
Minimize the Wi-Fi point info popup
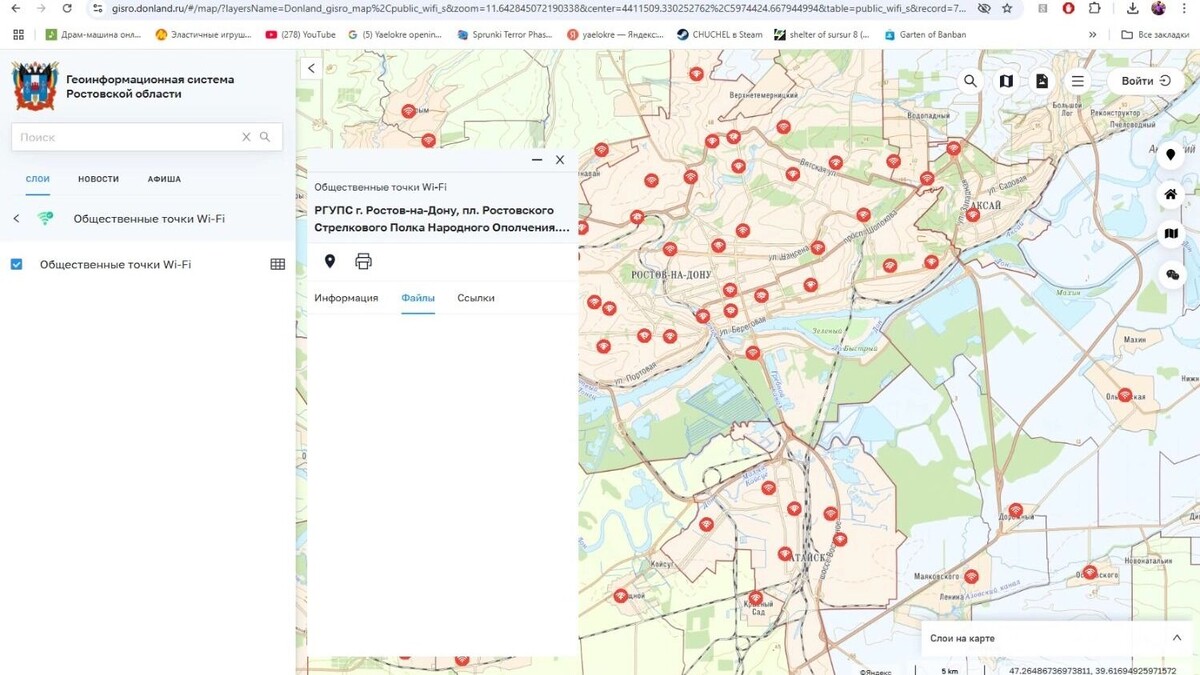pos(537,160)
